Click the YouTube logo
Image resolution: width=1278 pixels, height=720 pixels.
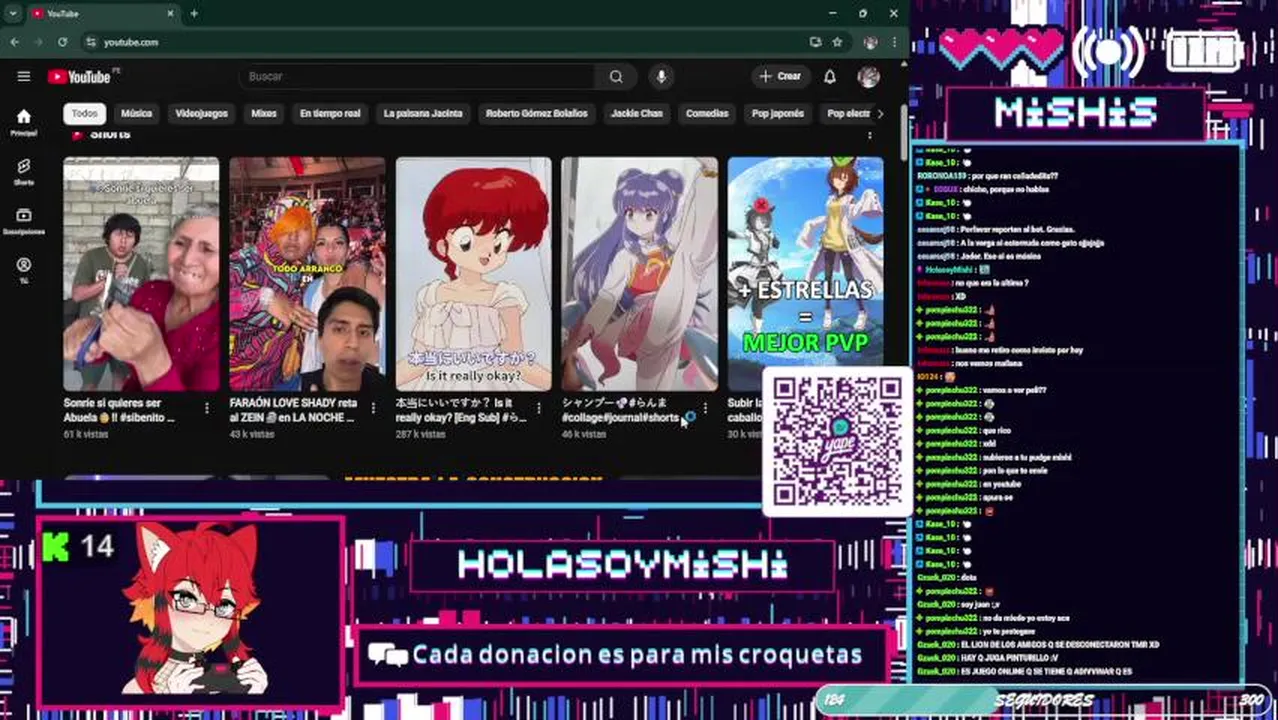(79, 77)
